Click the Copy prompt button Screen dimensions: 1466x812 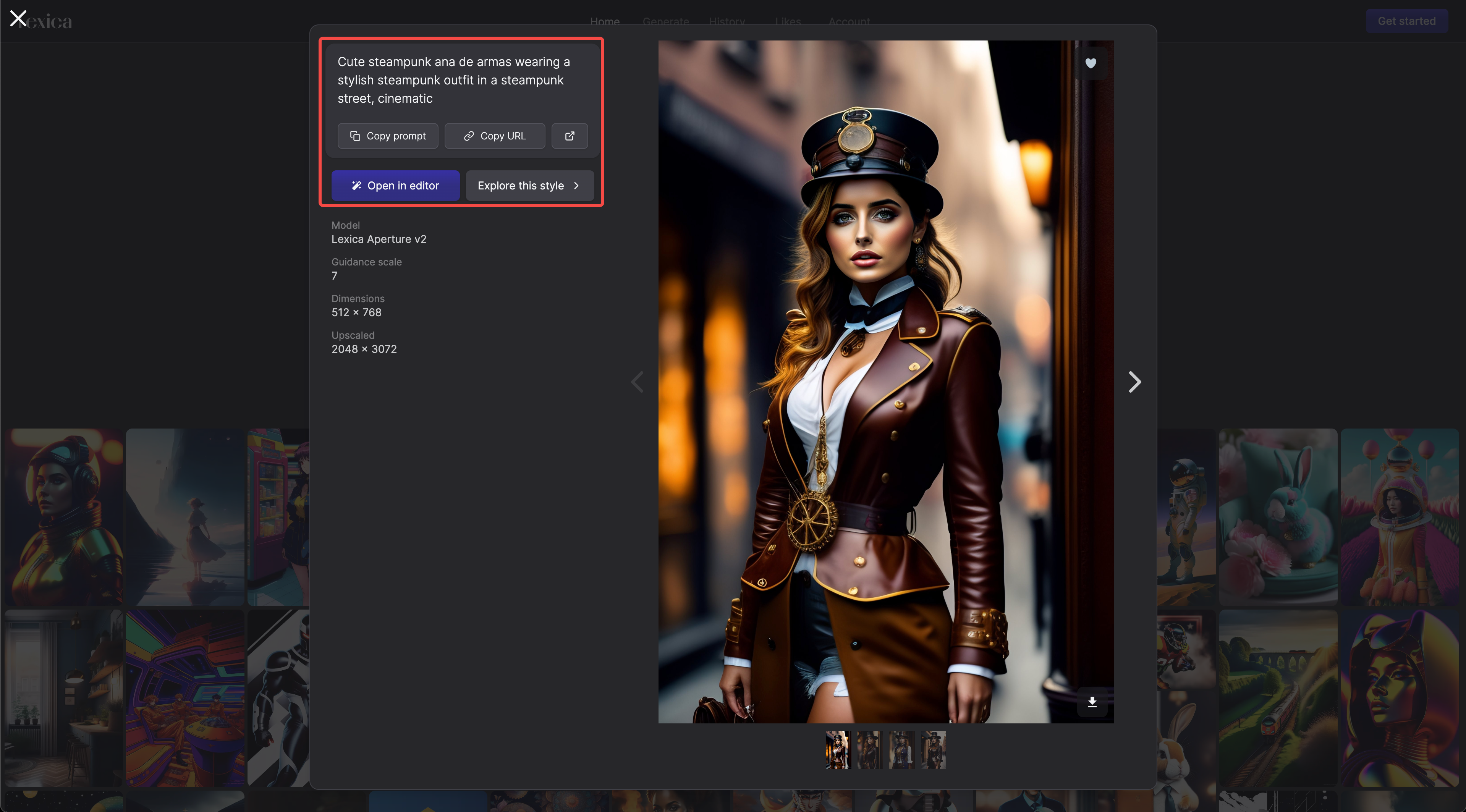(388, 136)
